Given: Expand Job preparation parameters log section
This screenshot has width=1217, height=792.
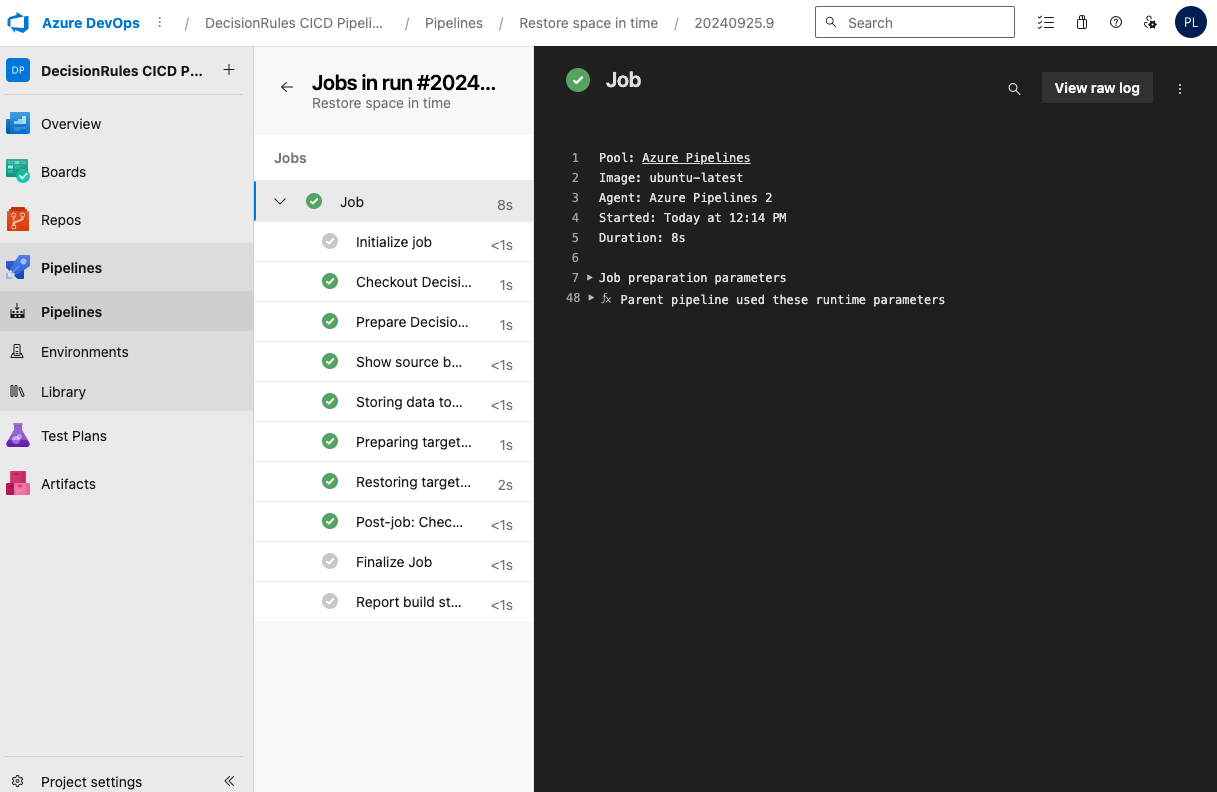Looking at the screenshot, I should (x=590, y=278).
